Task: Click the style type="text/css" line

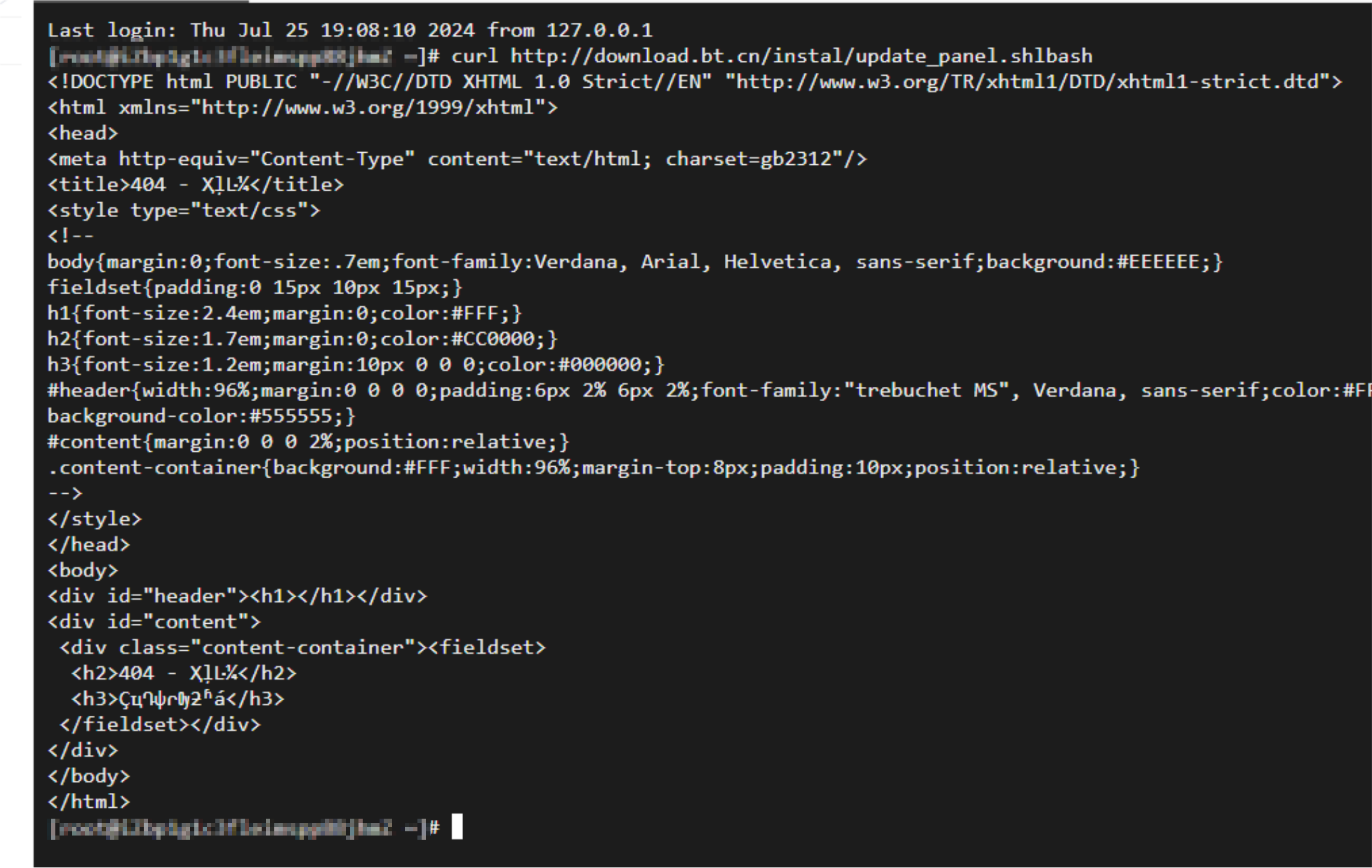Action: [183, 211]
